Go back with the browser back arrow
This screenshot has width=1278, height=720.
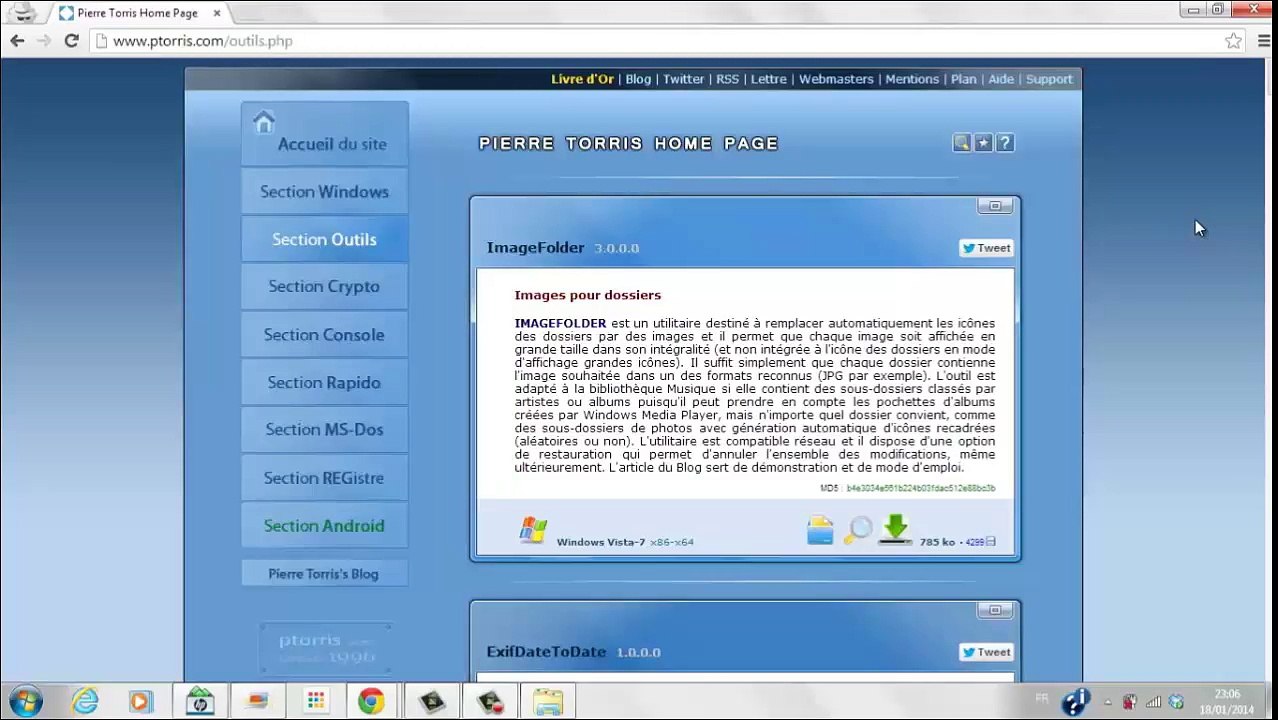pyautogui.click(x=17, y=41)
